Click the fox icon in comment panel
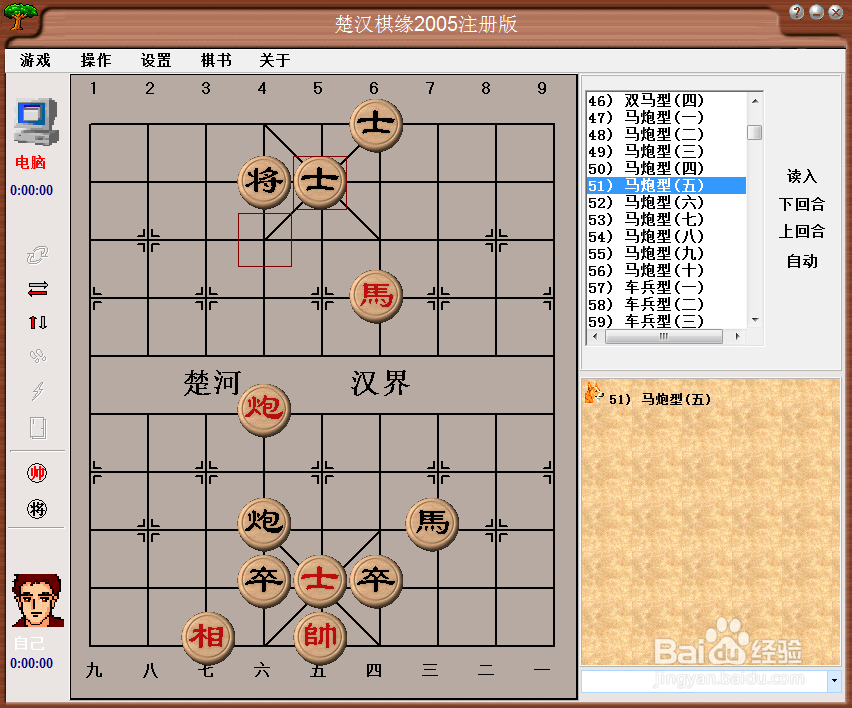 pos(594,392)
